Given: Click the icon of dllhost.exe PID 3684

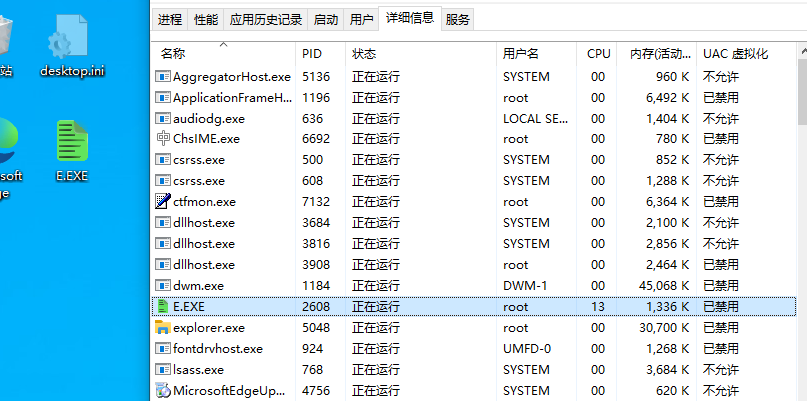Looking at the screenshot, I should point(163,222).
